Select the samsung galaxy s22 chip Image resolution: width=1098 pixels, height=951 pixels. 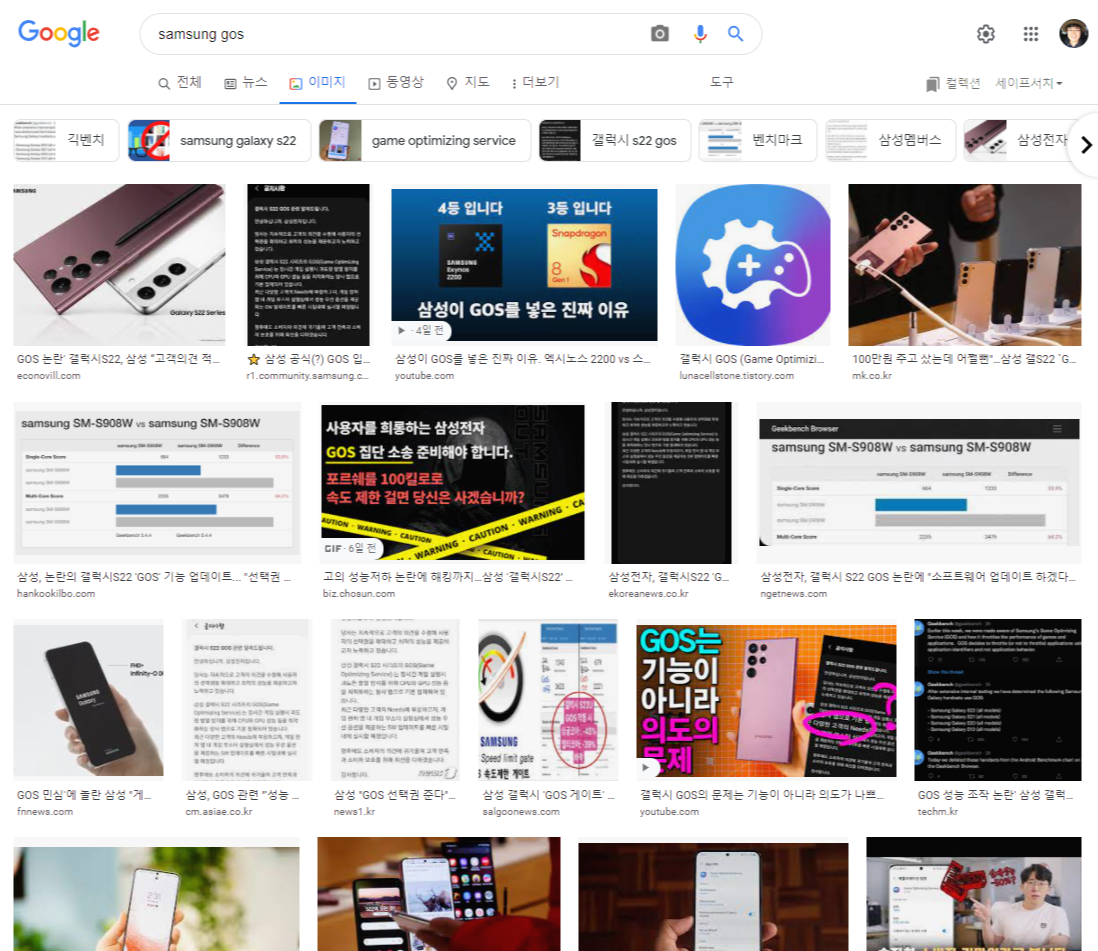coord(218,140)
